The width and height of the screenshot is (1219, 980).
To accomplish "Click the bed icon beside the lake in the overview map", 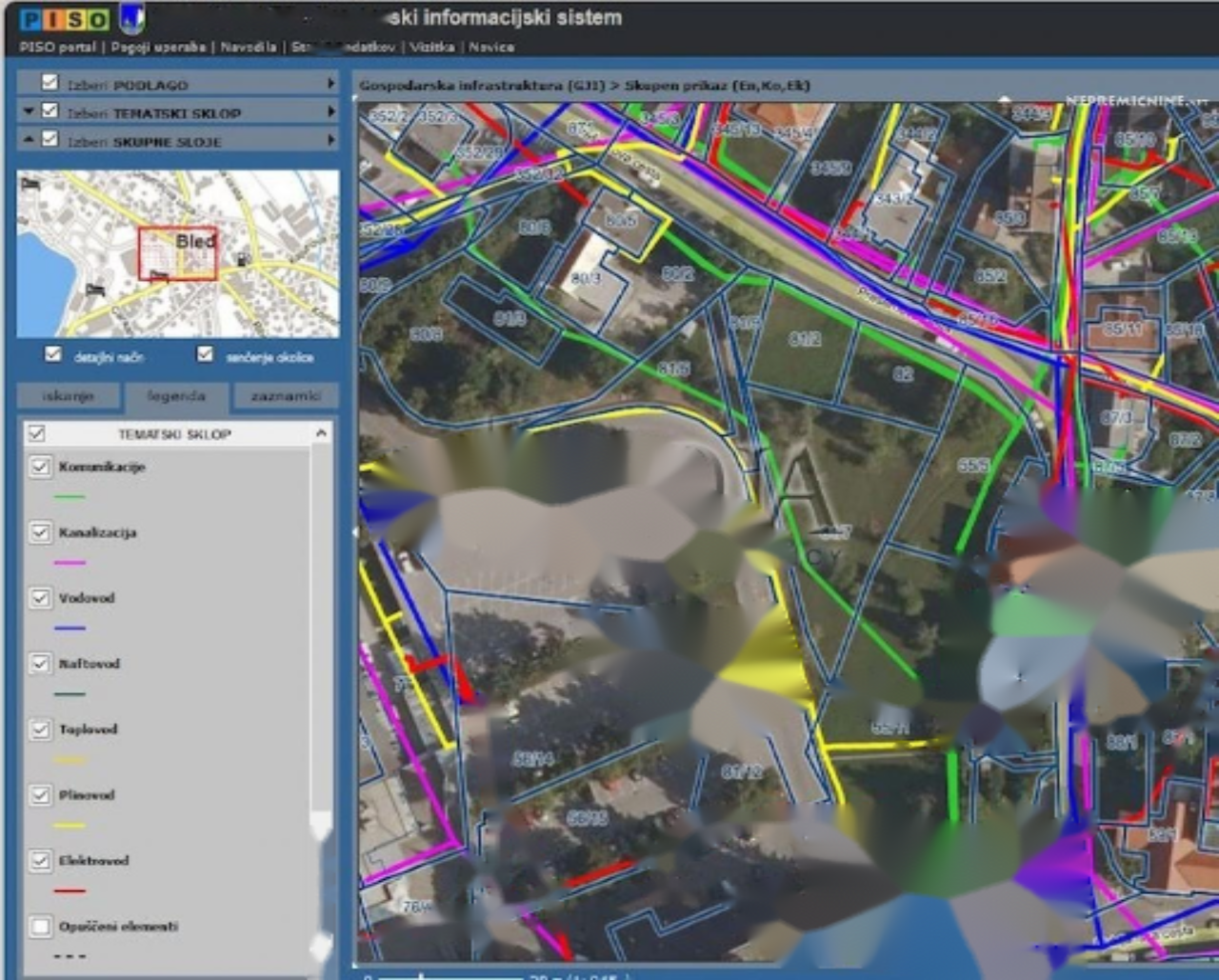I will point(94,288).
